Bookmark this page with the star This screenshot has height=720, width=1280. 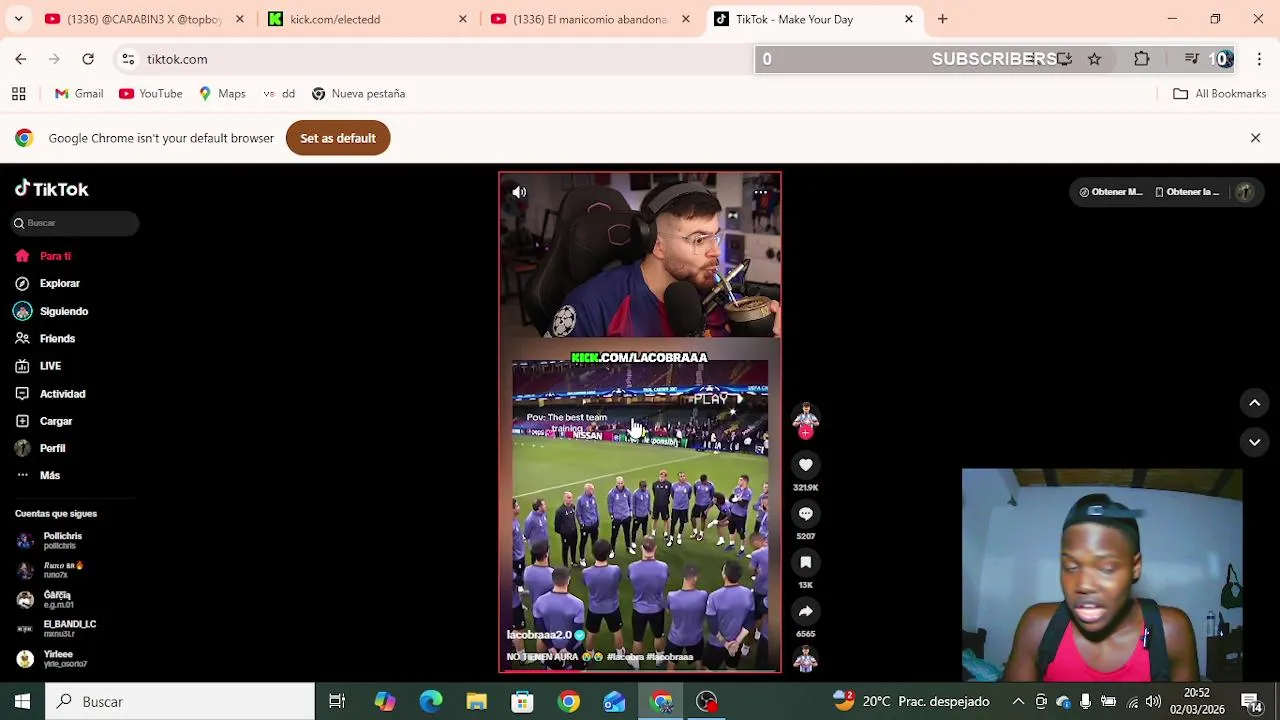[x=1094, y=59]
